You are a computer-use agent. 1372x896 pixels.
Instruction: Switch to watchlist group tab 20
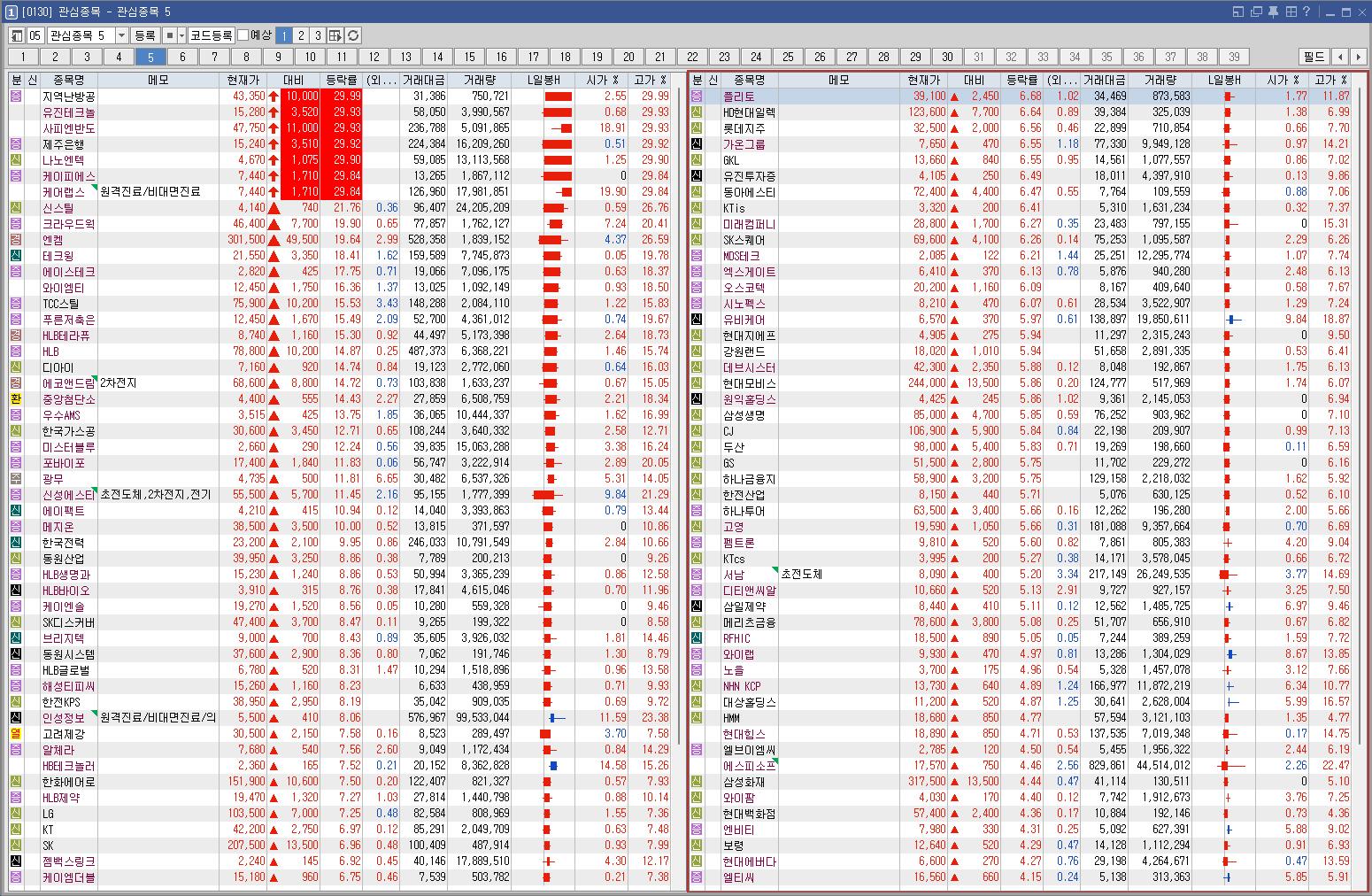click(x=628, y=57)
